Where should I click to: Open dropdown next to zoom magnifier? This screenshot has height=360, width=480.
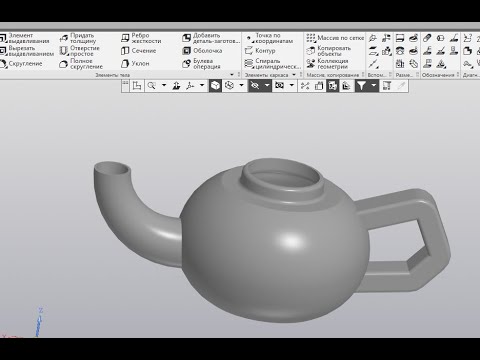164,86
